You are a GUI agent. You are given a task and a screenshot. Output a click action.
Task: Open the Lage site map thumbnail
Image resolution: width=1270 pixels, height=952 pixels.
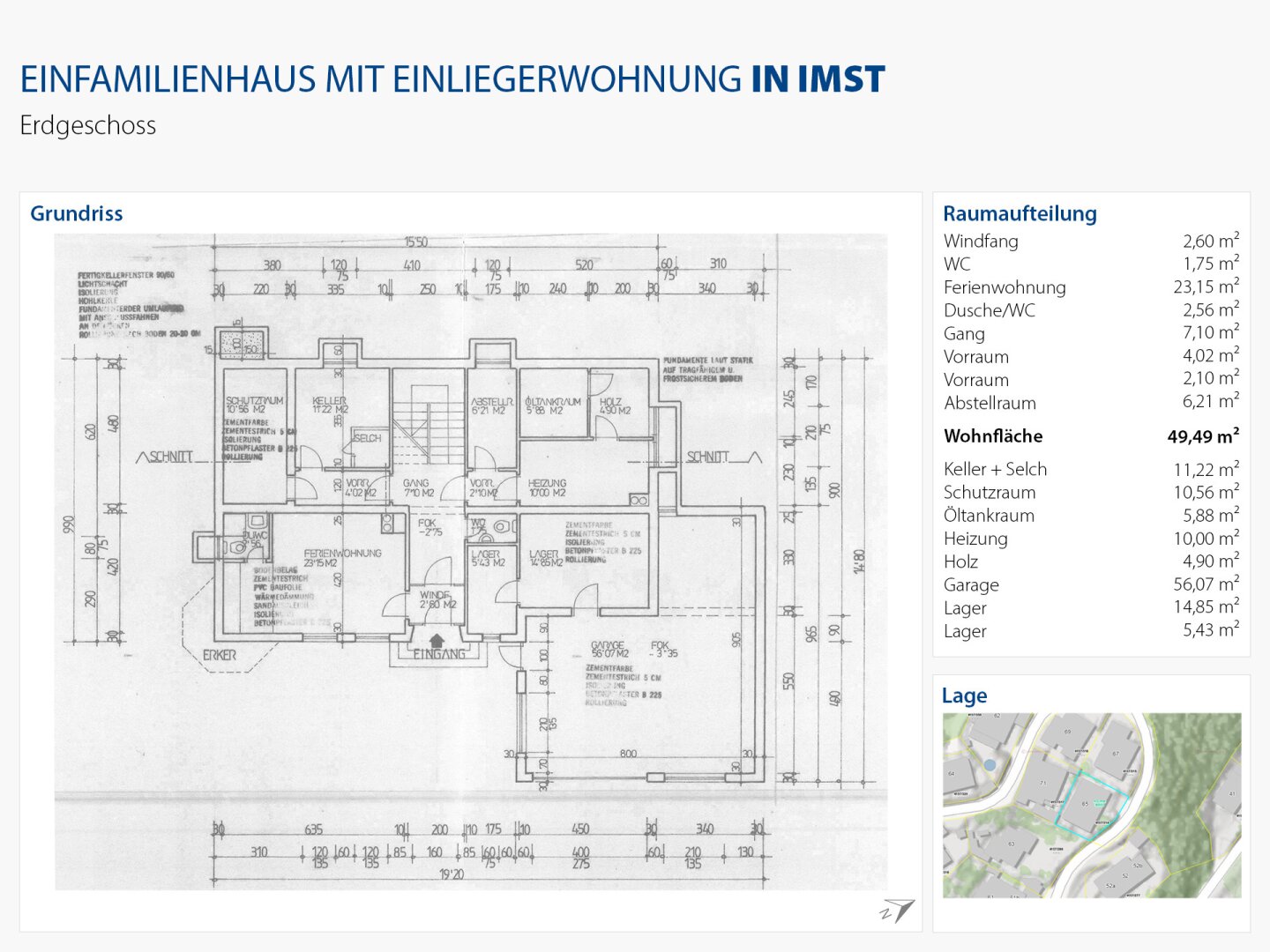[x=1092, y=806]
